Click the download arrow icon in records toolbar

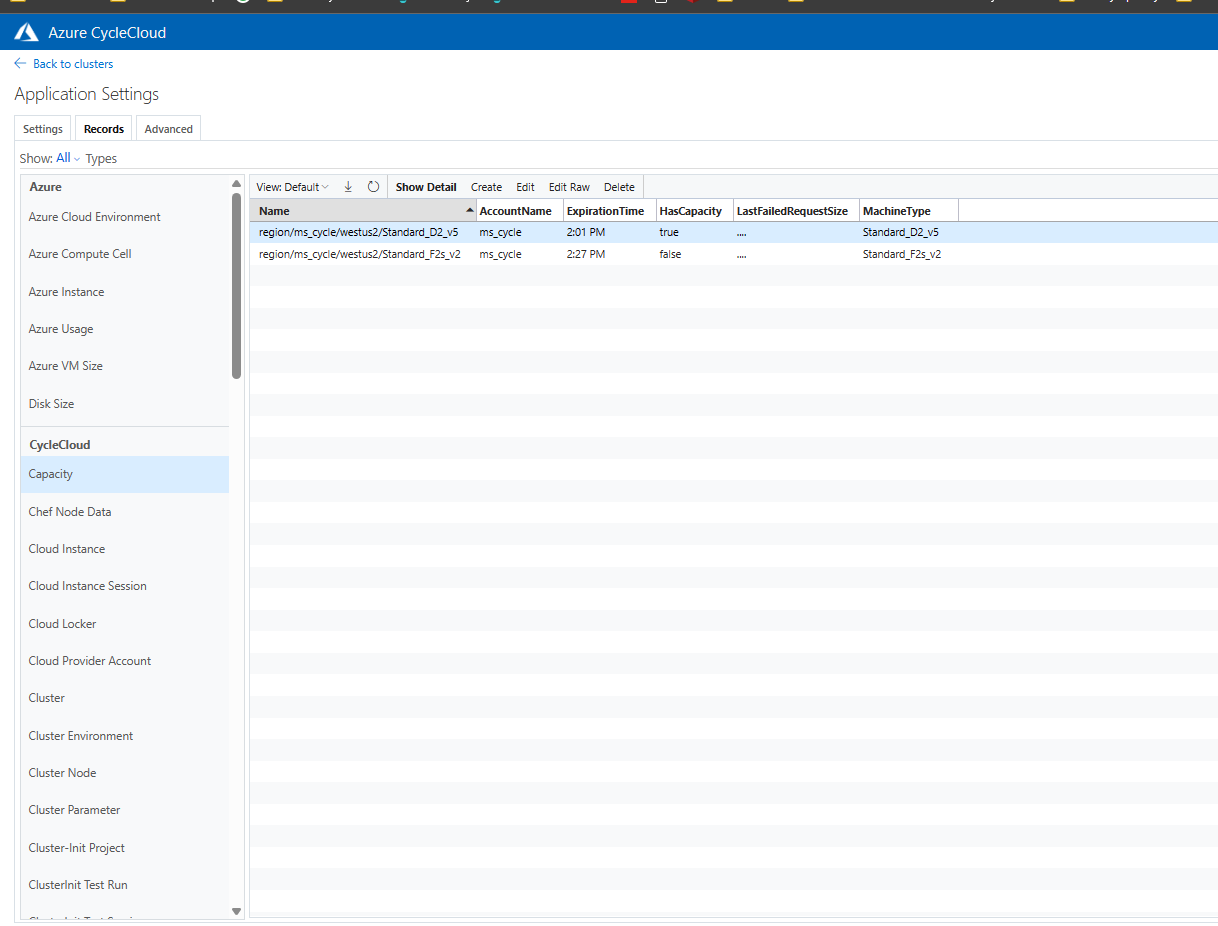point(348,187)
